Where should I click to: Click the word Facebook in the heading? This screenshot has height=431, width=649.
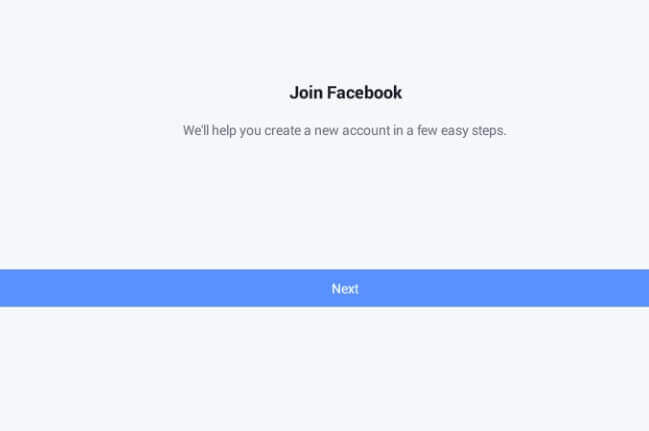click(364, 92)
